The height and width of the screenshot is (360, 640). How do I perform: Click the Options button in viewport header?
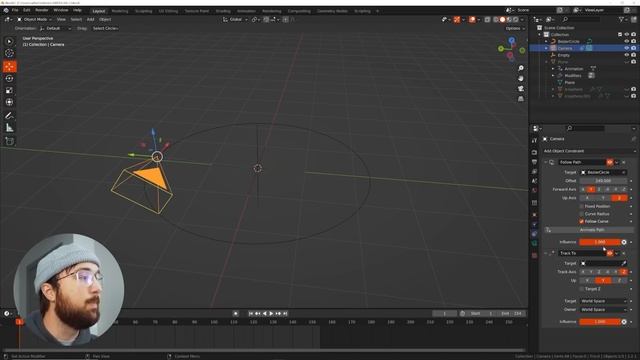(515, 29)
